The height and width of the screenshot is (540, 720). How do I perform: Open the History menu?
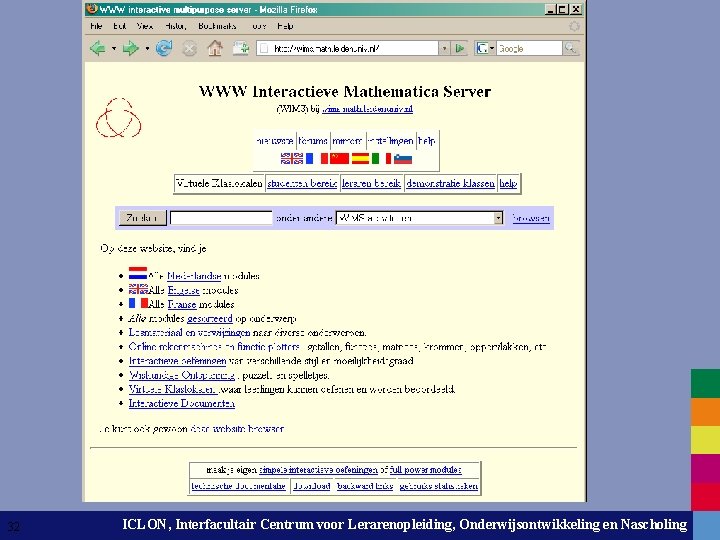175,26
